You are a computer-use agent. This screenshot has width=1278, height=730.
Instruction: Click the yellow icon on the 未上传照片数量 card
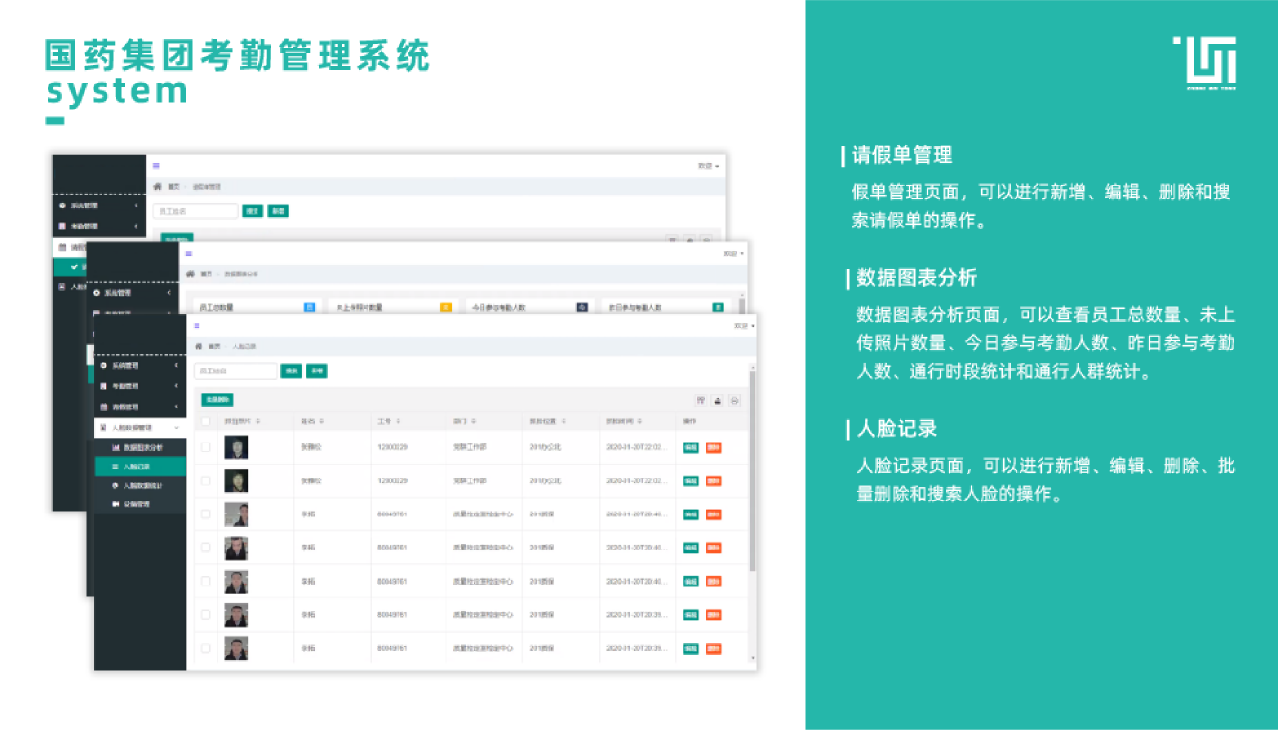click(x=446, y=307)
